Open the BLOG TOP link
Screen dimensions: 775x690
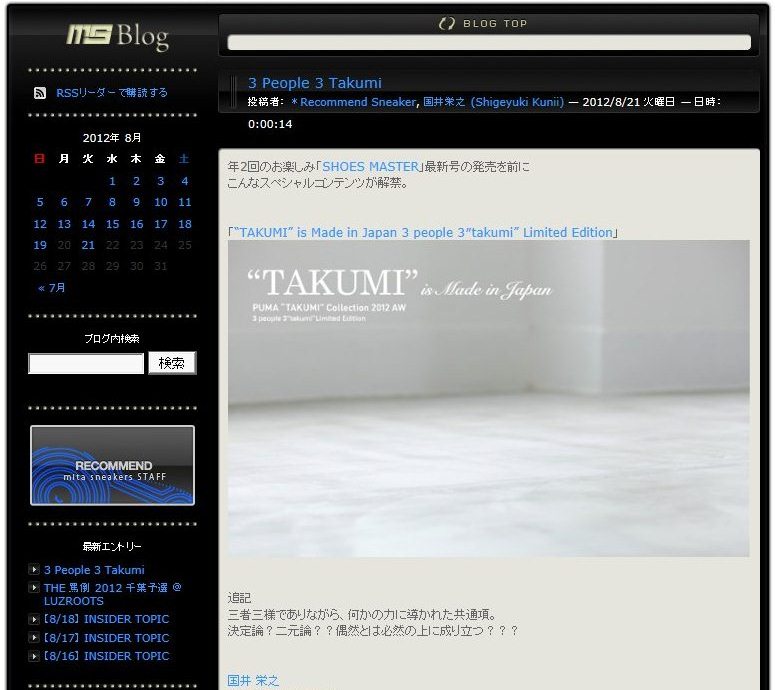[x=495, y=23]
